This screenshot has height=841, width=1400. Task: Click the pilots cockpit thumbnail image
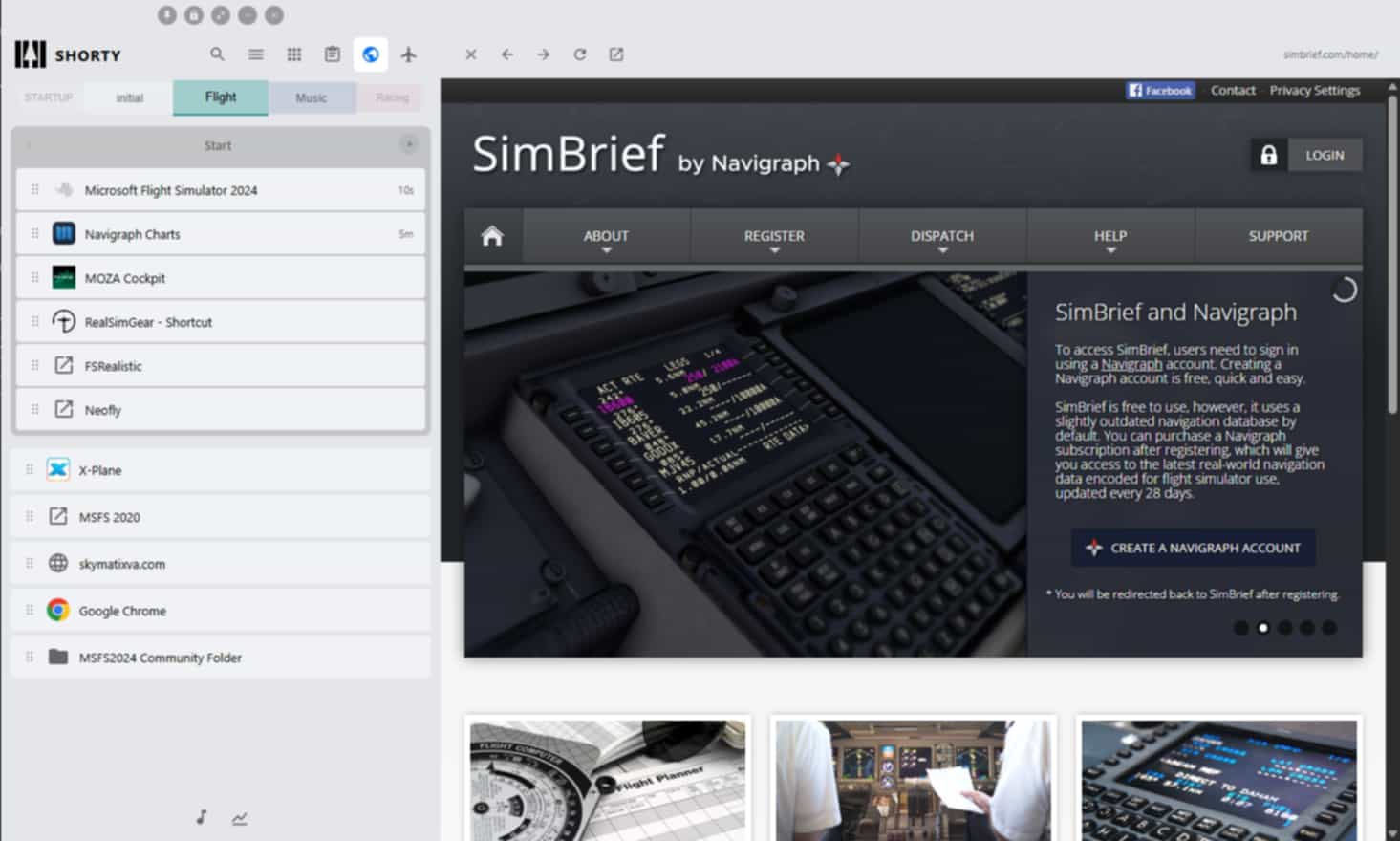914,780
